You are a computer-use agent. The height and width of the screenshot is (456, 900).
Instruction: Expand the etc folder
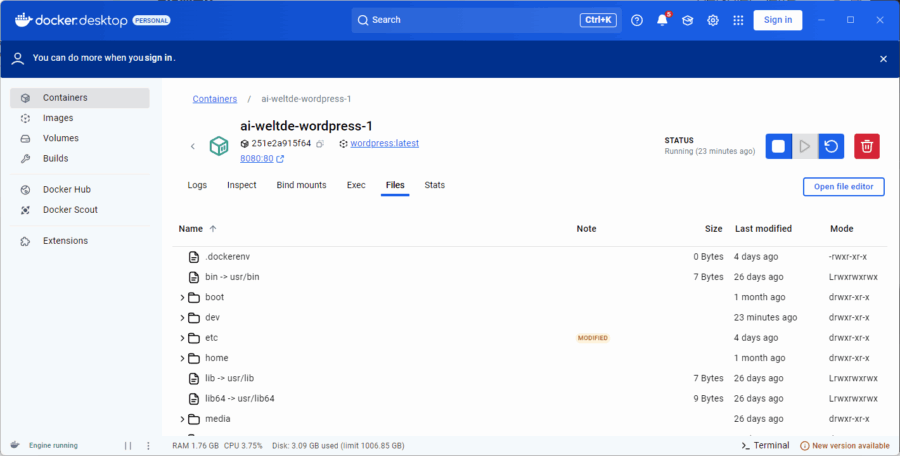click(183, 338)
